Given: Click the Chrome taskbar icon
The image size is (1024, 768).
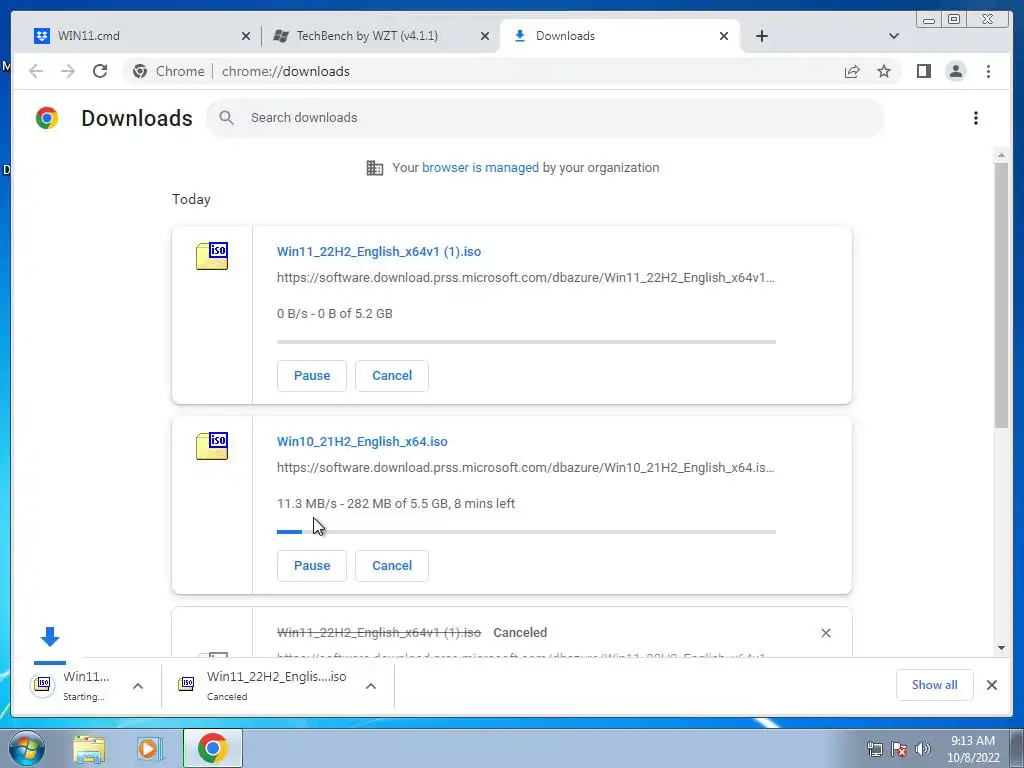Looking at the screenshot, I should (x=213, y=748).
